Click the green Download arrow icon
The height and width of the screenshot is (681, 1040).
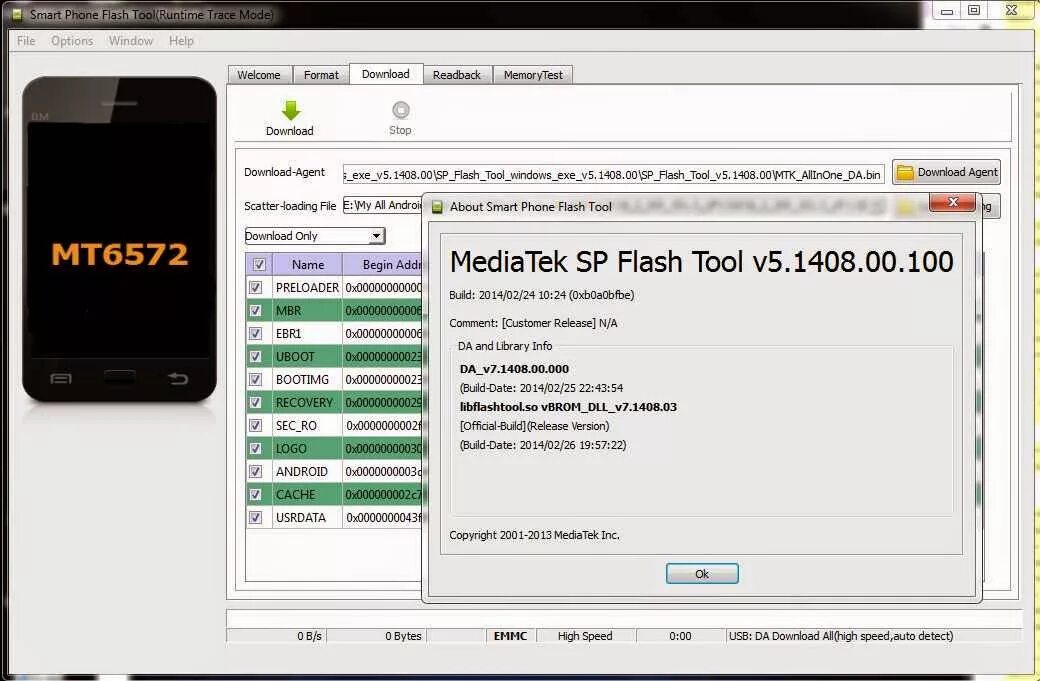[x=291, y=110]
